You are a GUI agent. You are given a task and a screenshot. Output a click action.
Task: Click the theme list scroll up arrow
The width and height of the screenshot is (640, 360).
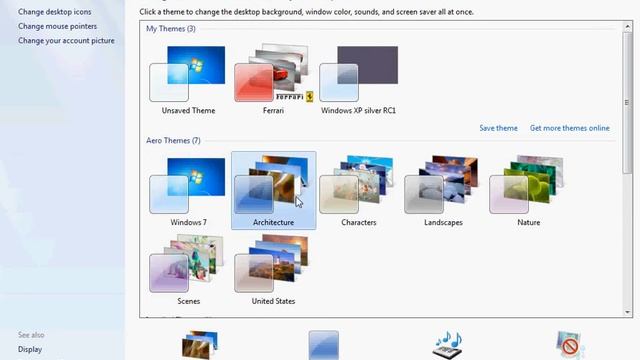pos(627,27)
